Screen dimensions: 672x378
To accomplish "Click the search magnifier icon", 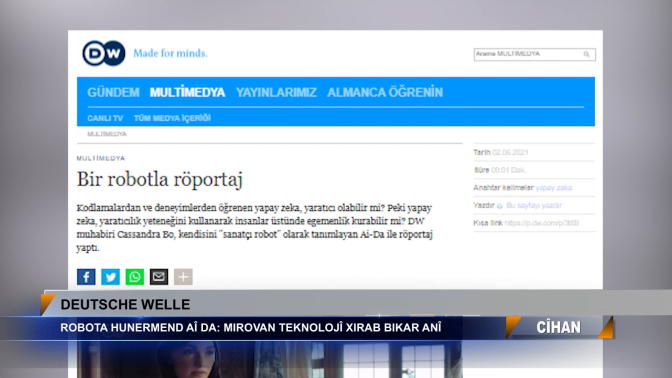I will tap(586, 54).
